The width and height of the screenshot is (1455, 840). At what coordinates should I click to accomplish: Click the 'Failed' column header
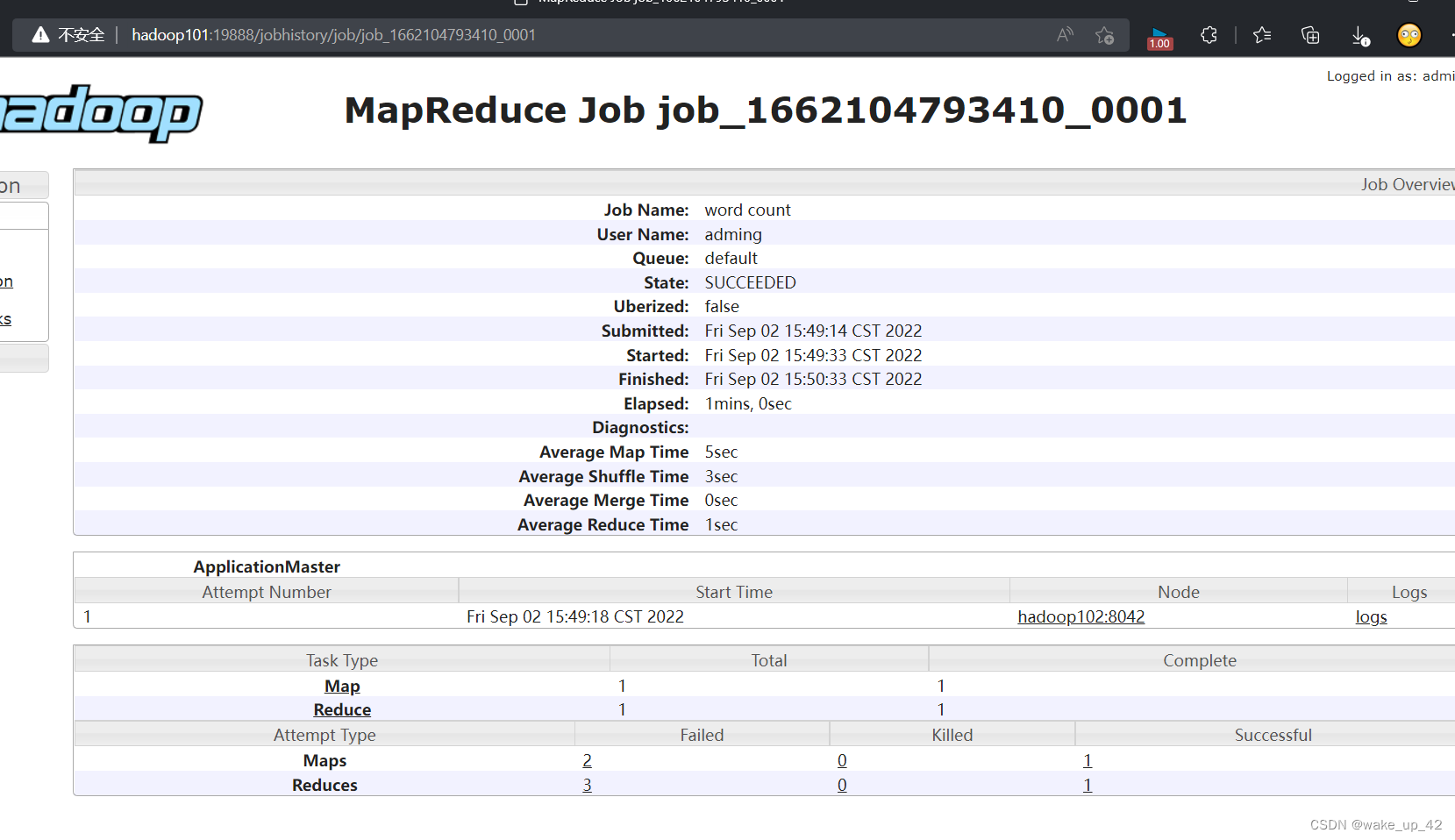point(702,735)
